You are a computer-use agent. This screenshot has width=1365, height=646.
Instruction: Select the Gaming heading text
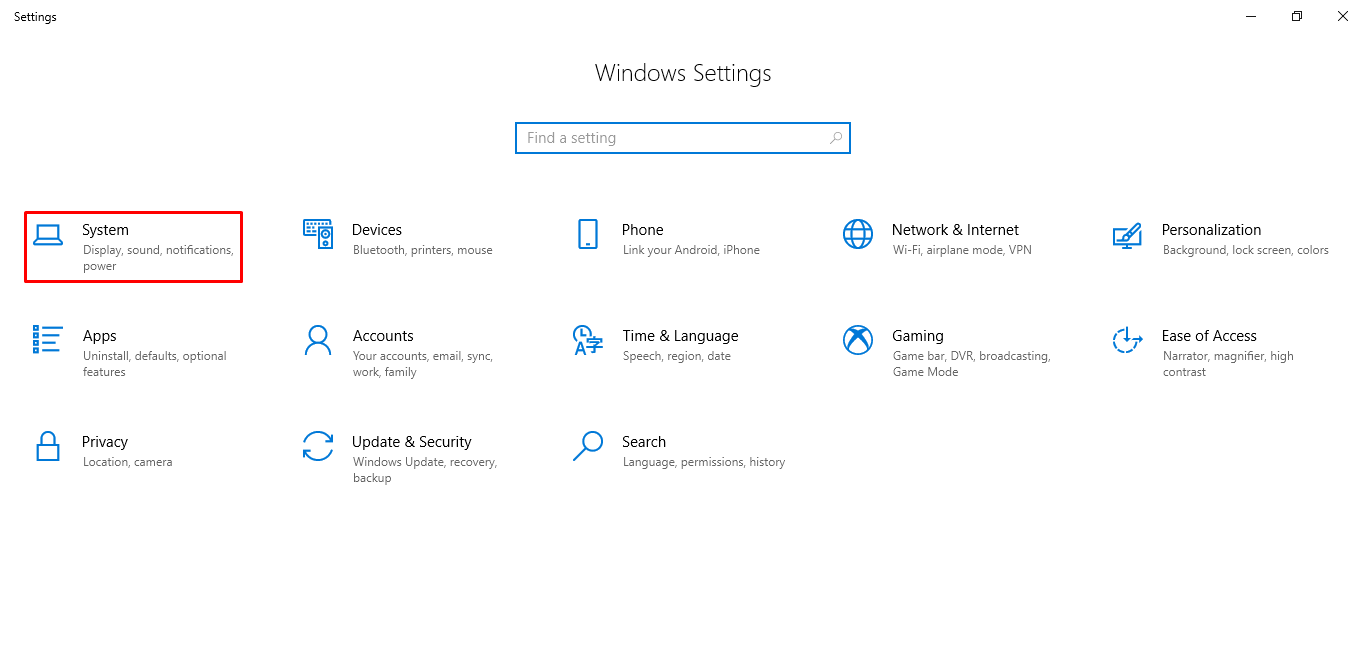(x=918, y=336)
